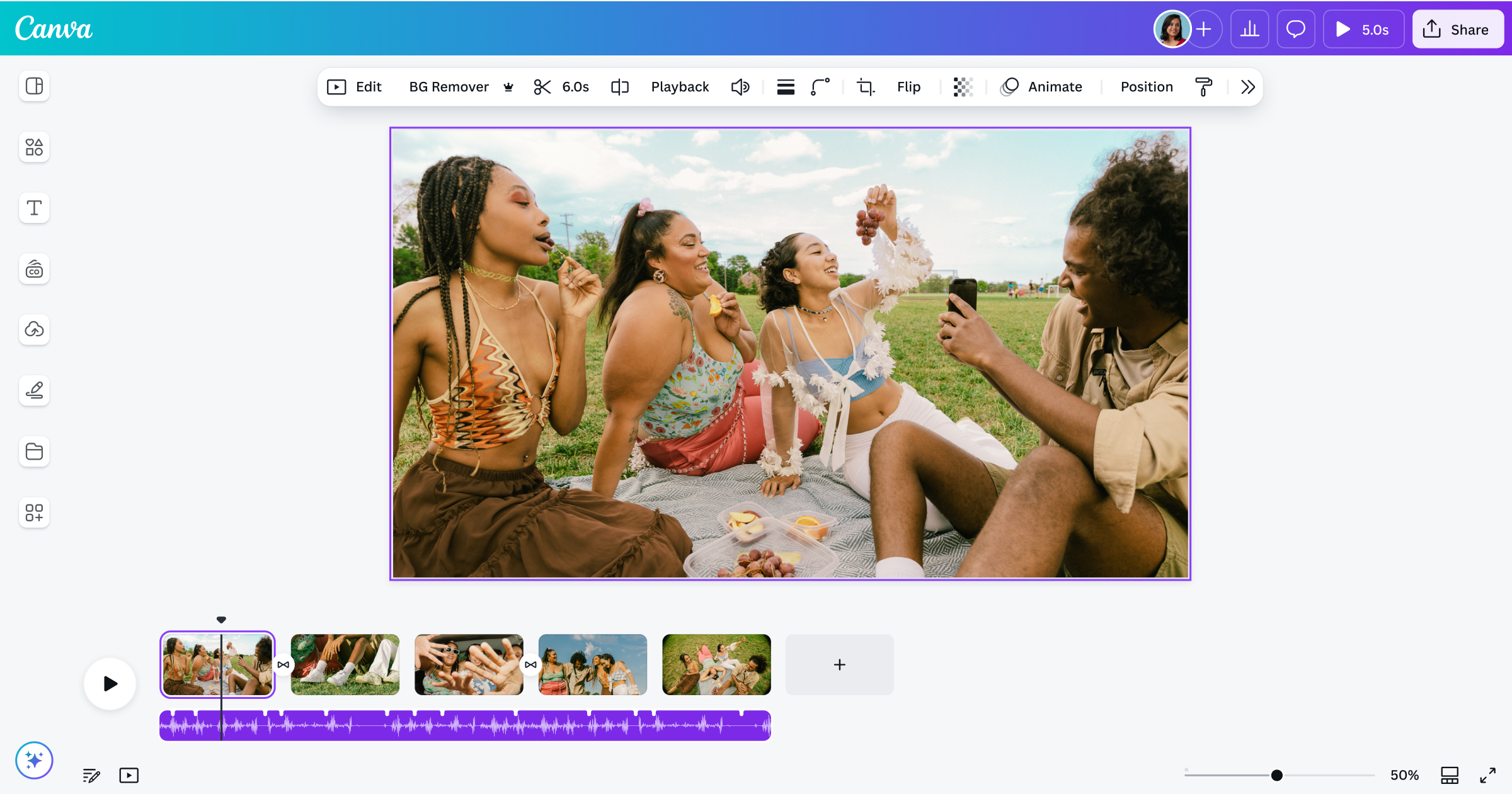Expand more toolbar options chevron
This screenshot has width=1512, height=794.
coord(1247,87)
